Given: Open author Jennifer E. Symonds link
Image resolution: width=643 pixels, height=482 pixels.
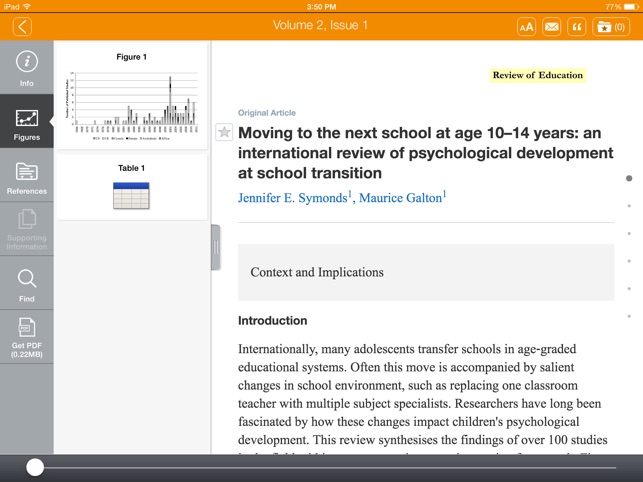Looking at the screenshot, I should tap(294, 198).
